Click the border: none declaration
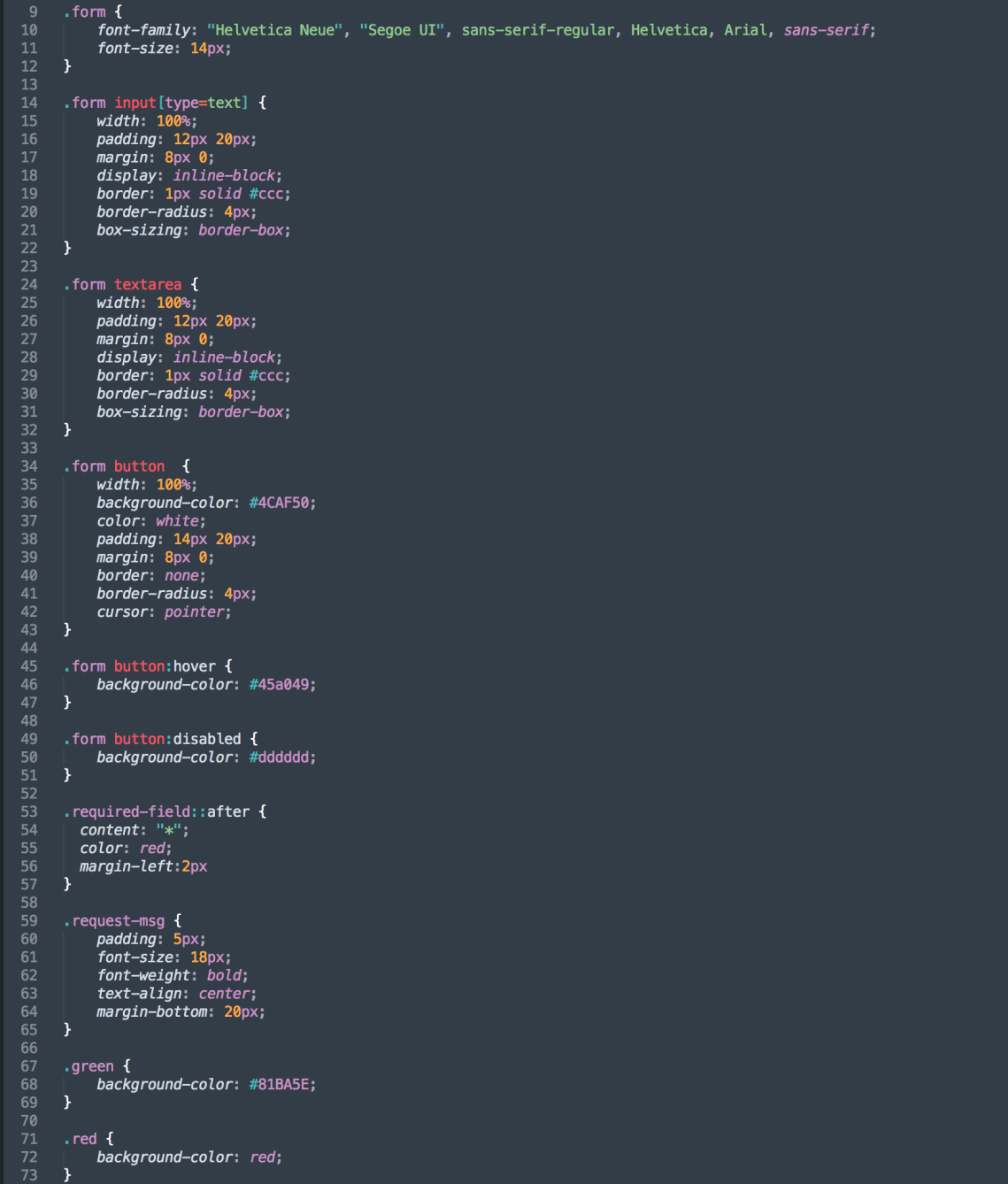Viewport: 1008px width, 1184px height. point(150,575)
